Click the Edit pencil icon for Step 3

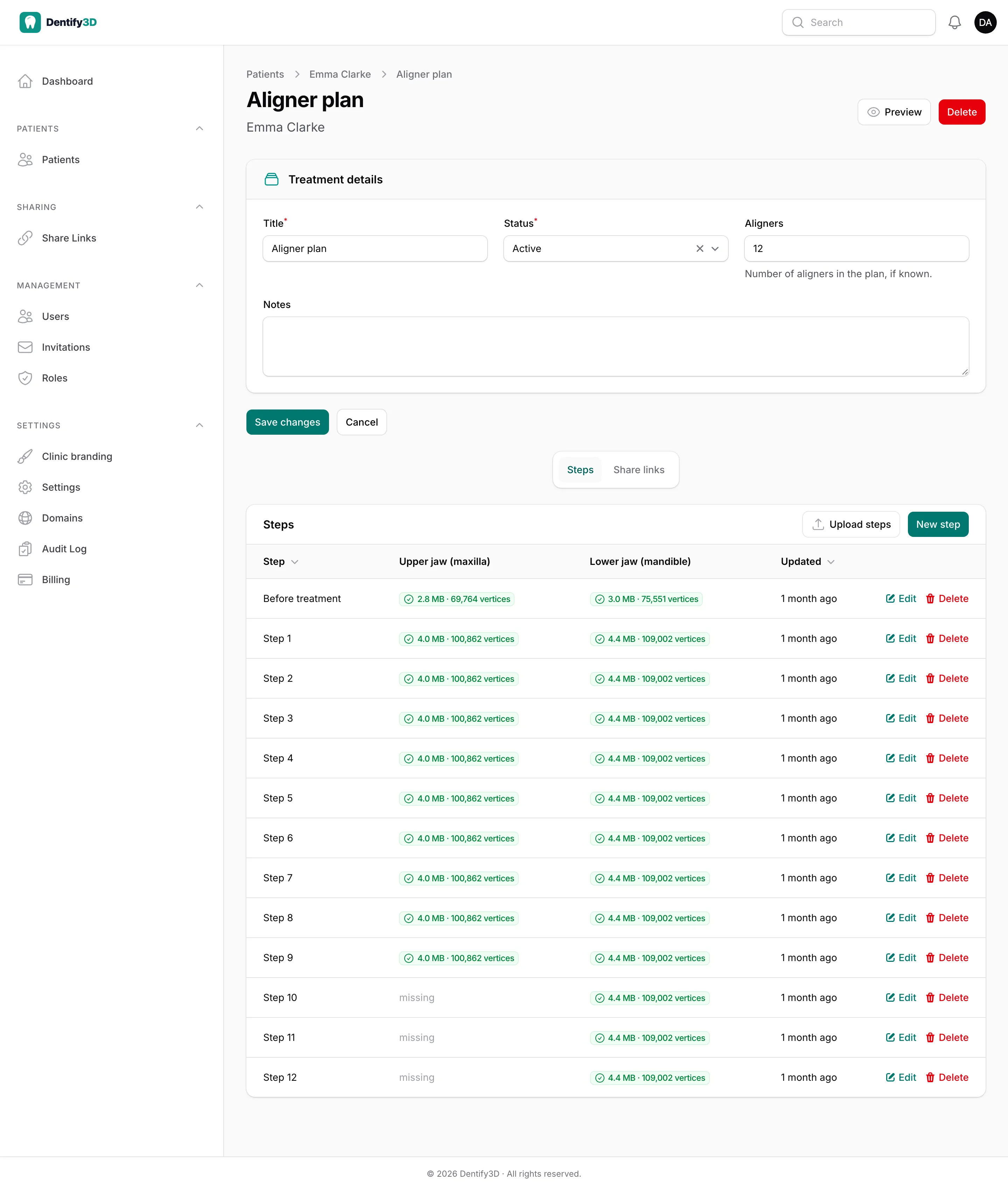(x=890, y=718)
